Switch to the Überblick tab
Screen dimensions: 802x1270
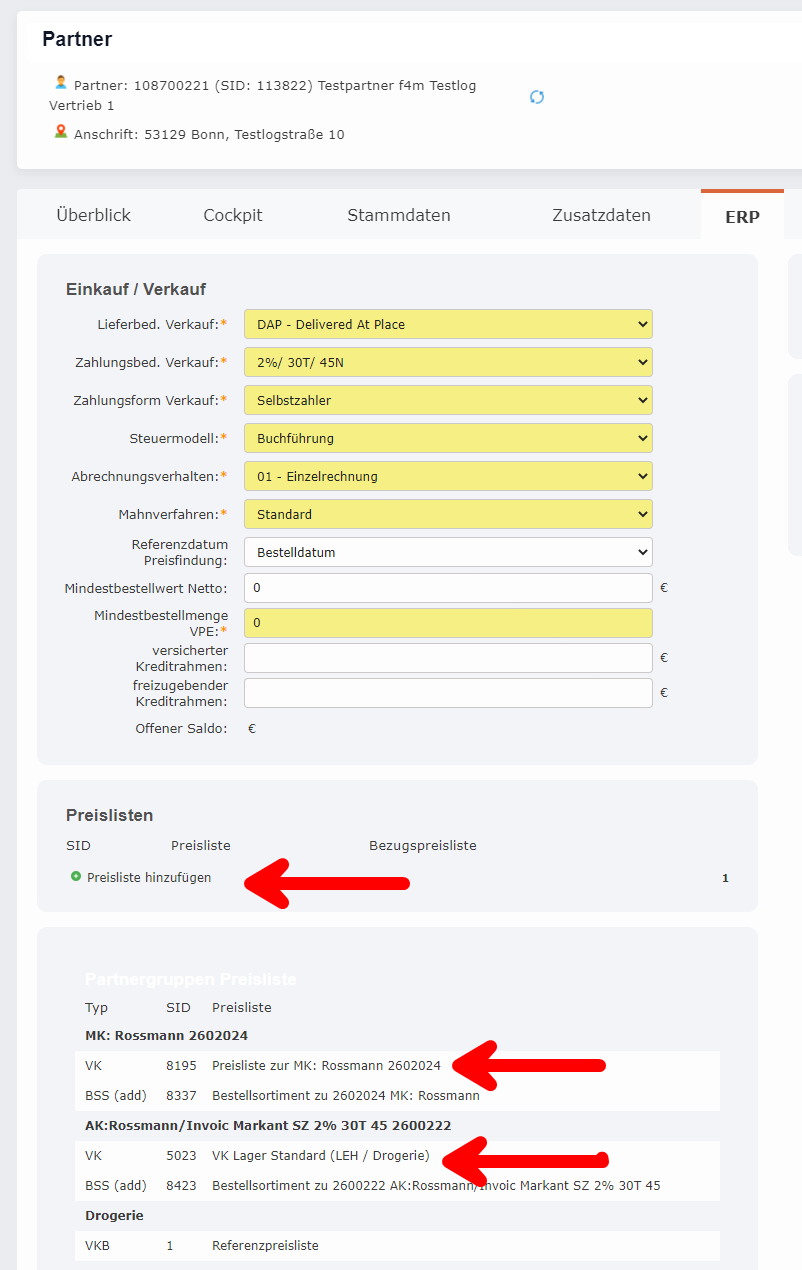click(x=94, y=214)
